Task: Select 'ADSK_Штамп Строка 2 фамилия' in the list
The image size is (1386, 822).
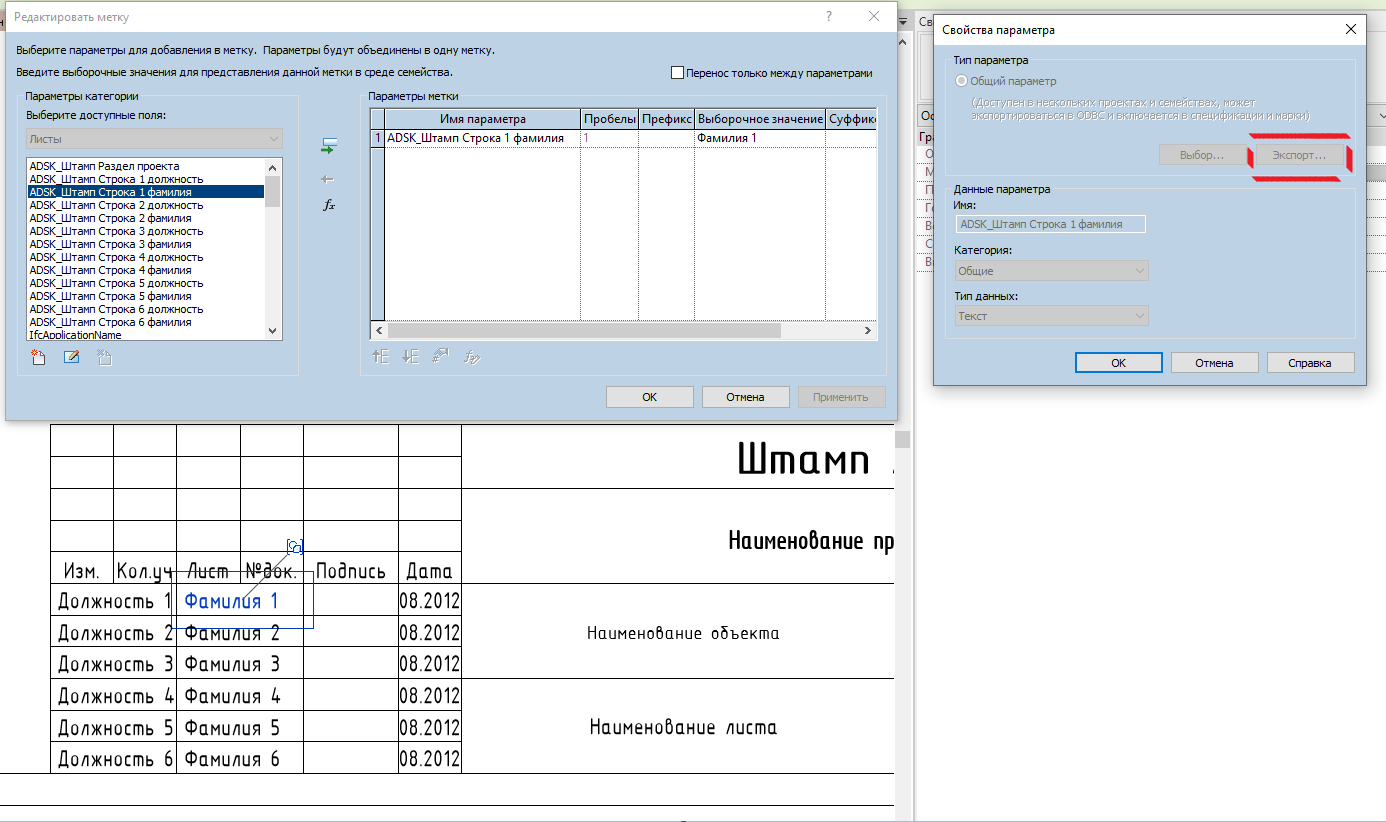Action: click(110, 218)
